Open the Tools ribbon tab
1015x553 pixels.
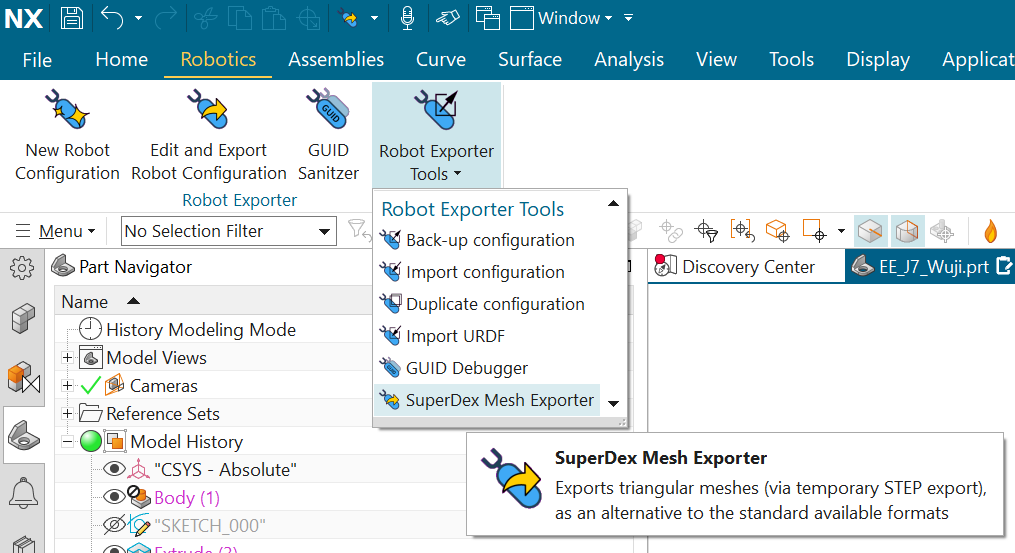click(x=791, y=60)
